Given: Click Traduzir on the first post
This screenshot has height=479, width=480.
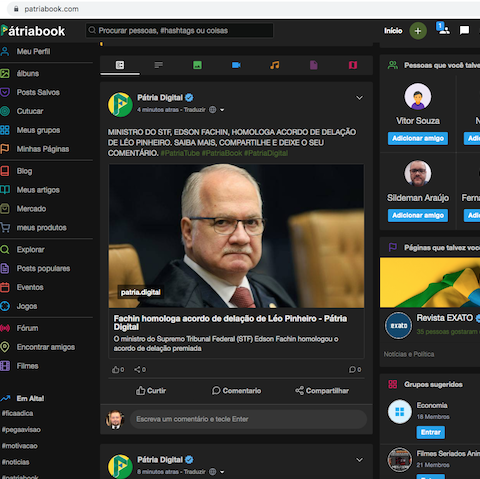Looking at the screenshot, I should click(194, 110).
